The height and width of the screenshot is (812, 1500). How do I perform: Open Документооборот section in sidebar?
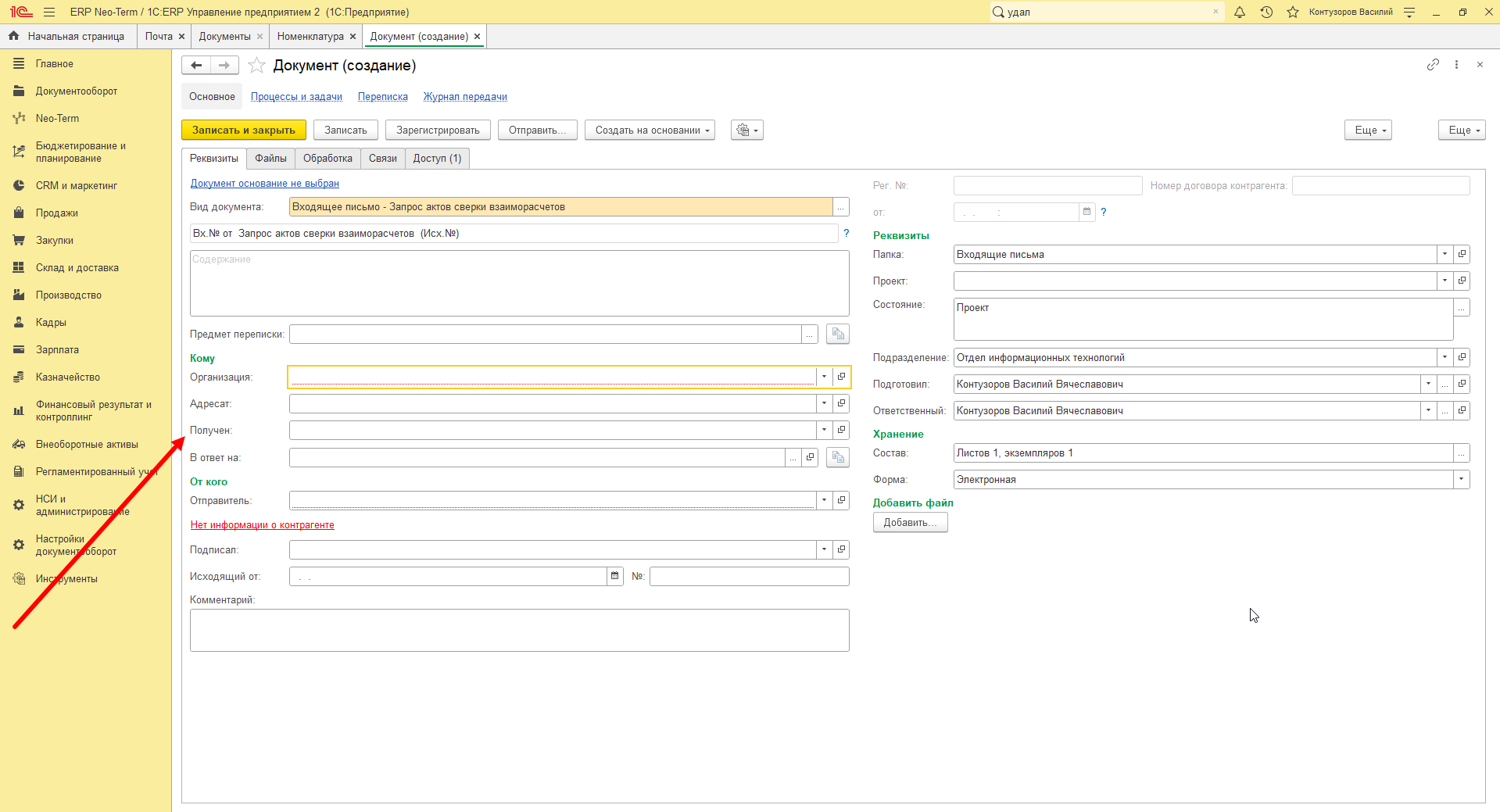click(x=77, y=91)
